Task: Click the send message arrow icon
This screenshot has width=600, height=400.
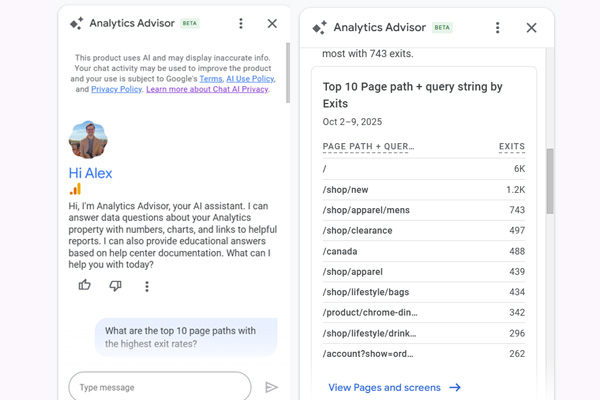Action: point(271,387)
